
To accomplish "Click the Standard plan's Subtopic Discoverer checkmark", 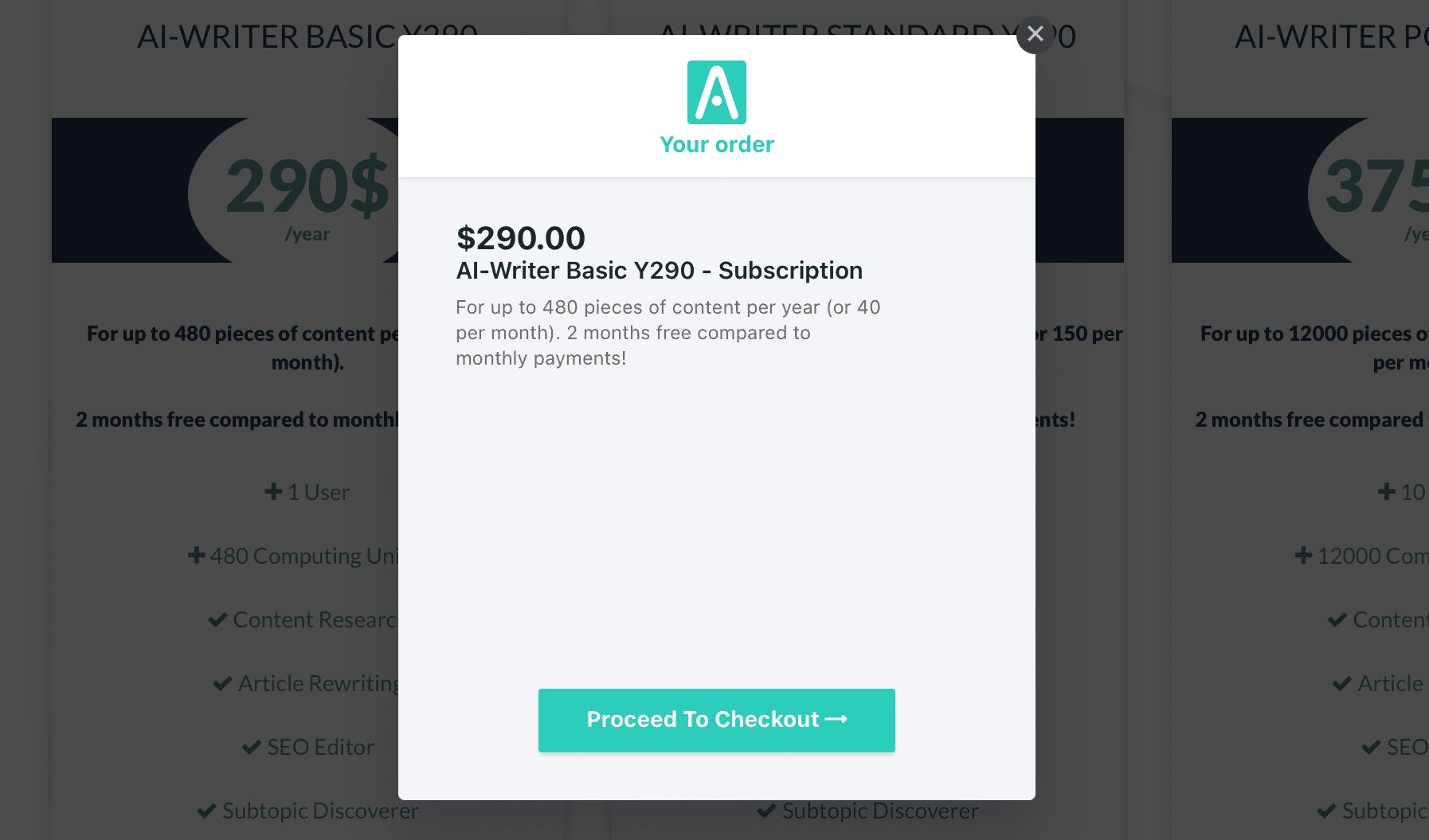I will pyautogui.click(x=766, y=811).
